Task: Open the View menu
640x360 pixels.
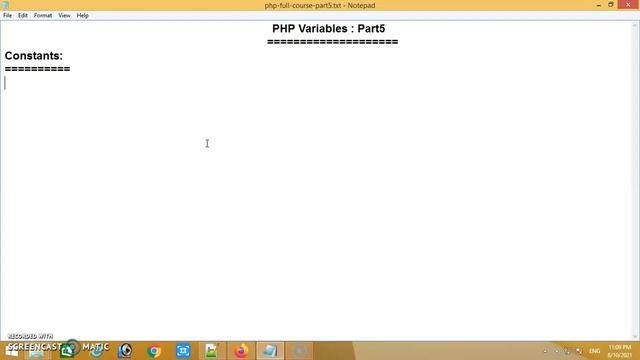Action: [64, 16]
